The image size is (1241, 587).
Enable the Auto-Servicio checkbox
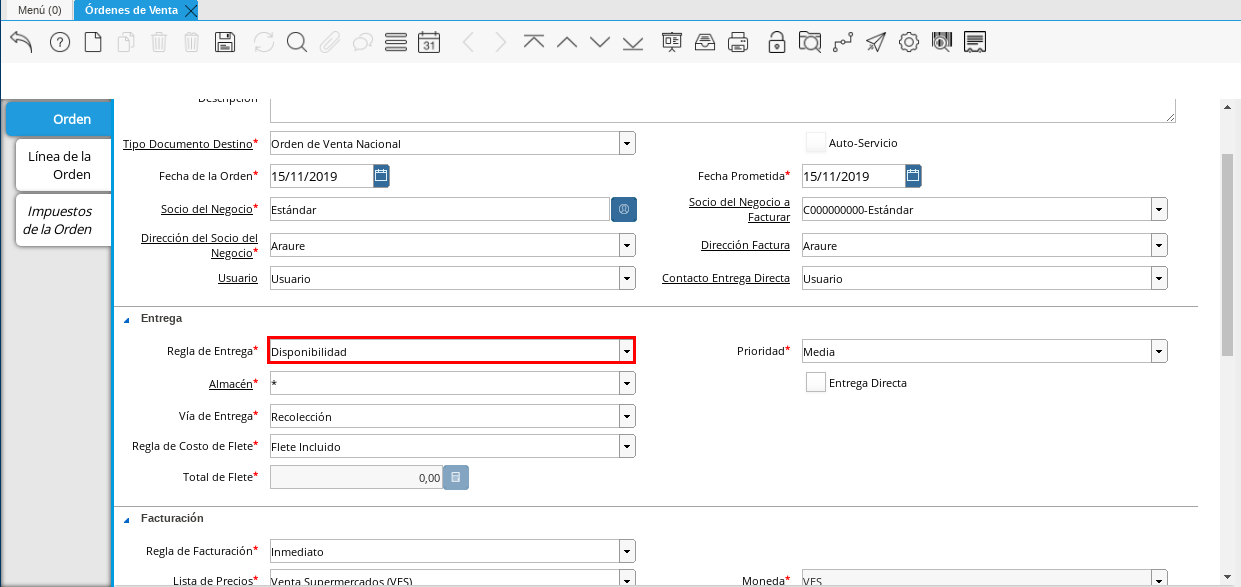[x=816, y=143]
